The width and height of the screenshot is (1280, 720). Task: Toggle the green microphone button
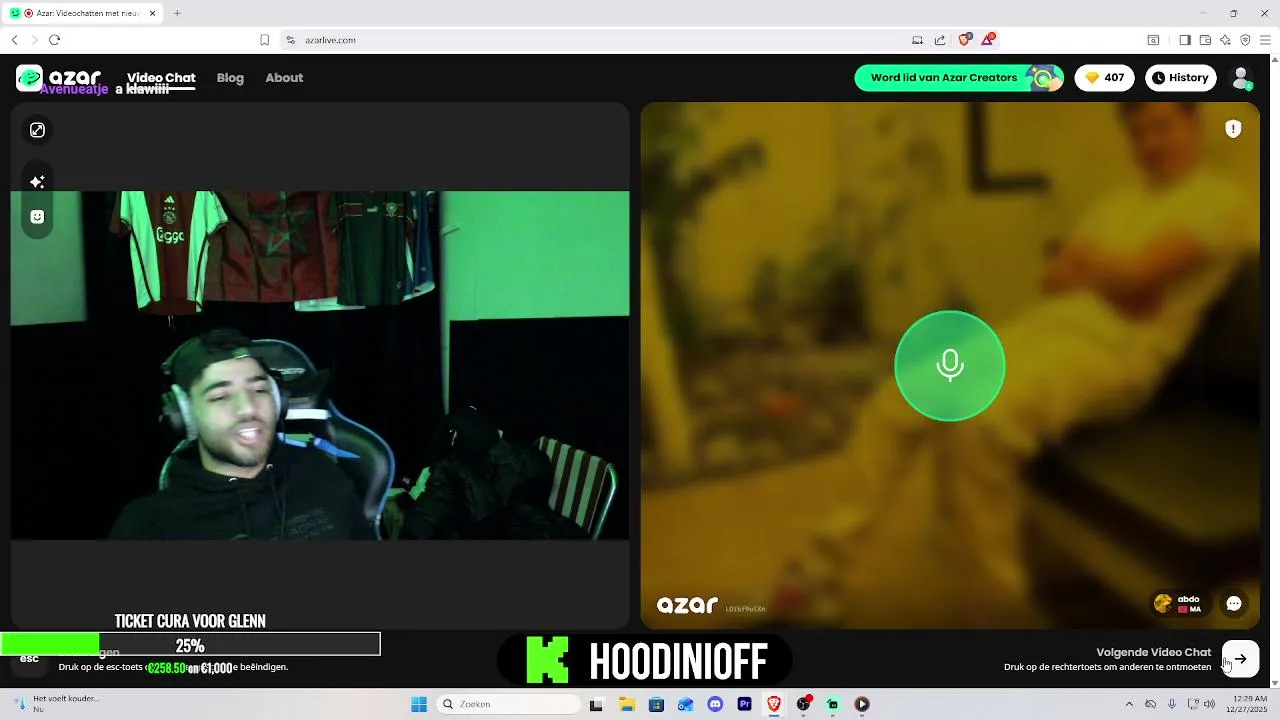(950, 365)
